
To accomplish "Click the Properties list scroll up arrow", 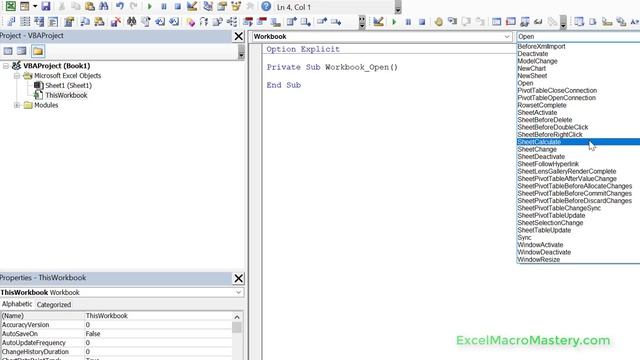I will click(237, 317).
